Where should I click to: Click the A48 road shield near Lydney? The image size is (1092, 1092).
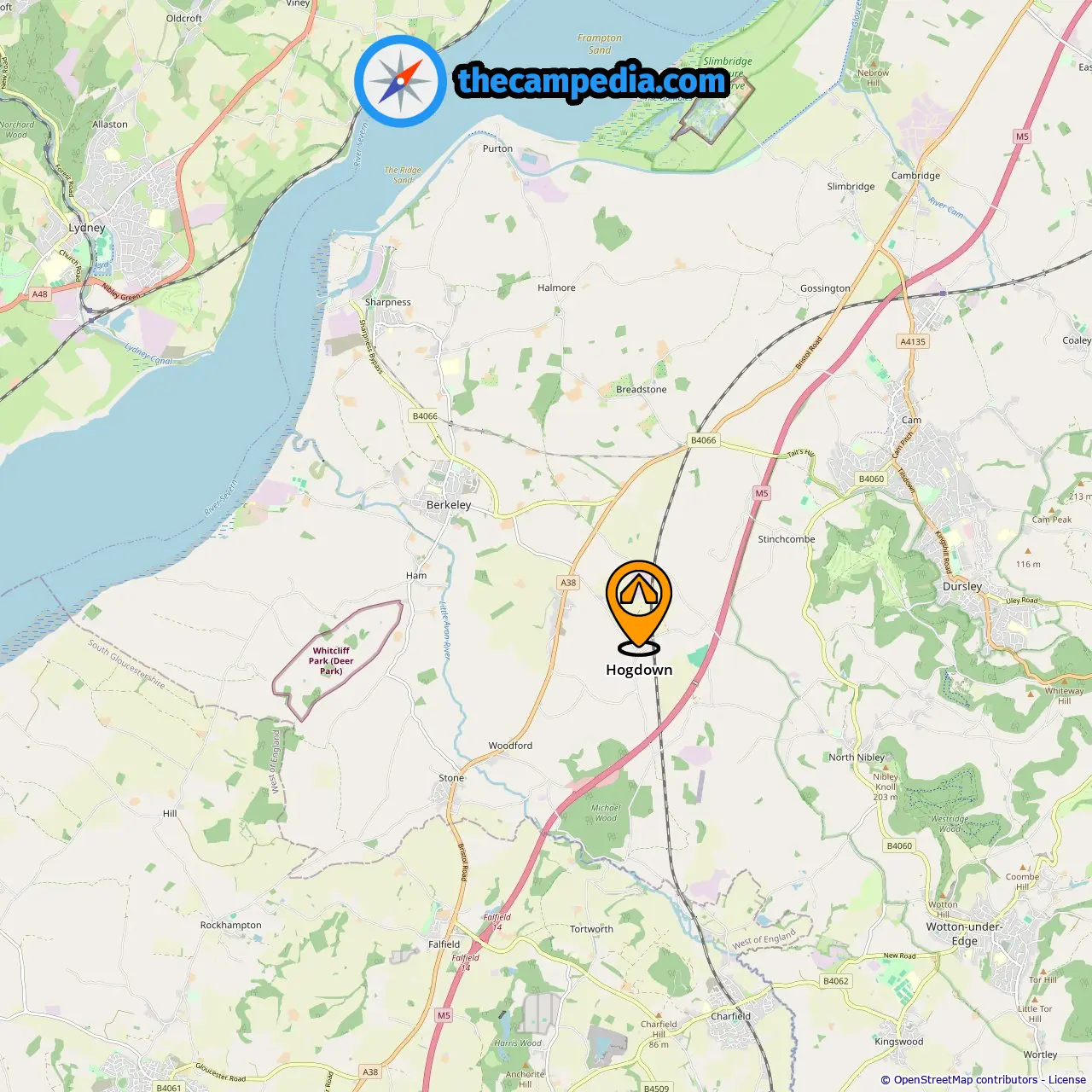[40, 293]
